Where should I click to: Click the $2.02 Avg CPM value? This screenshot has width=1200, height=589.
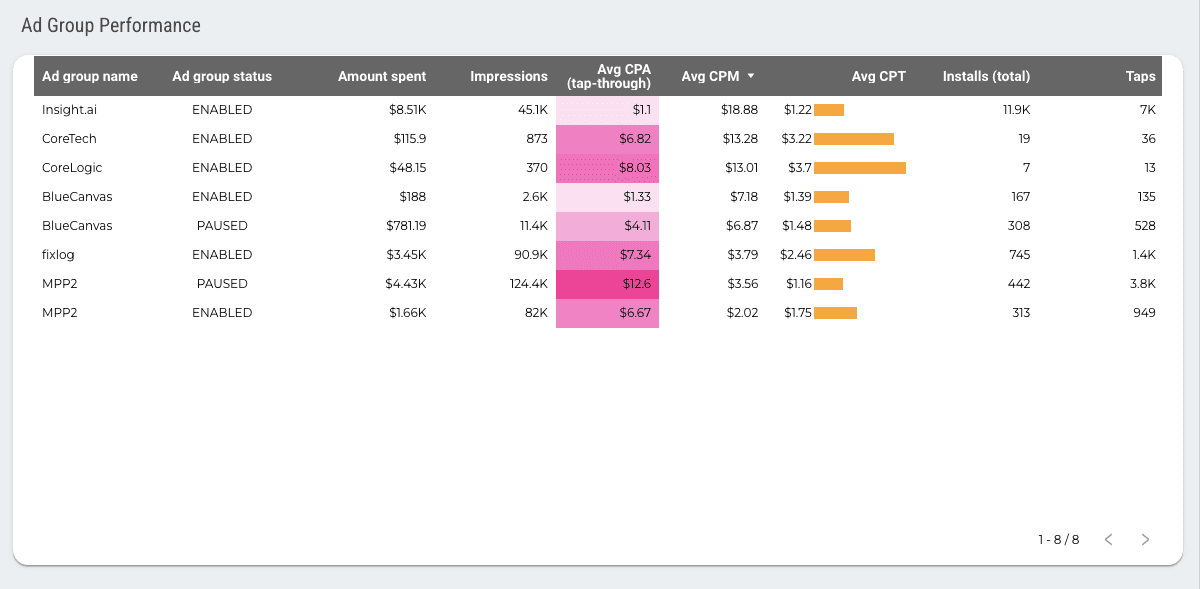pos(742,312)
